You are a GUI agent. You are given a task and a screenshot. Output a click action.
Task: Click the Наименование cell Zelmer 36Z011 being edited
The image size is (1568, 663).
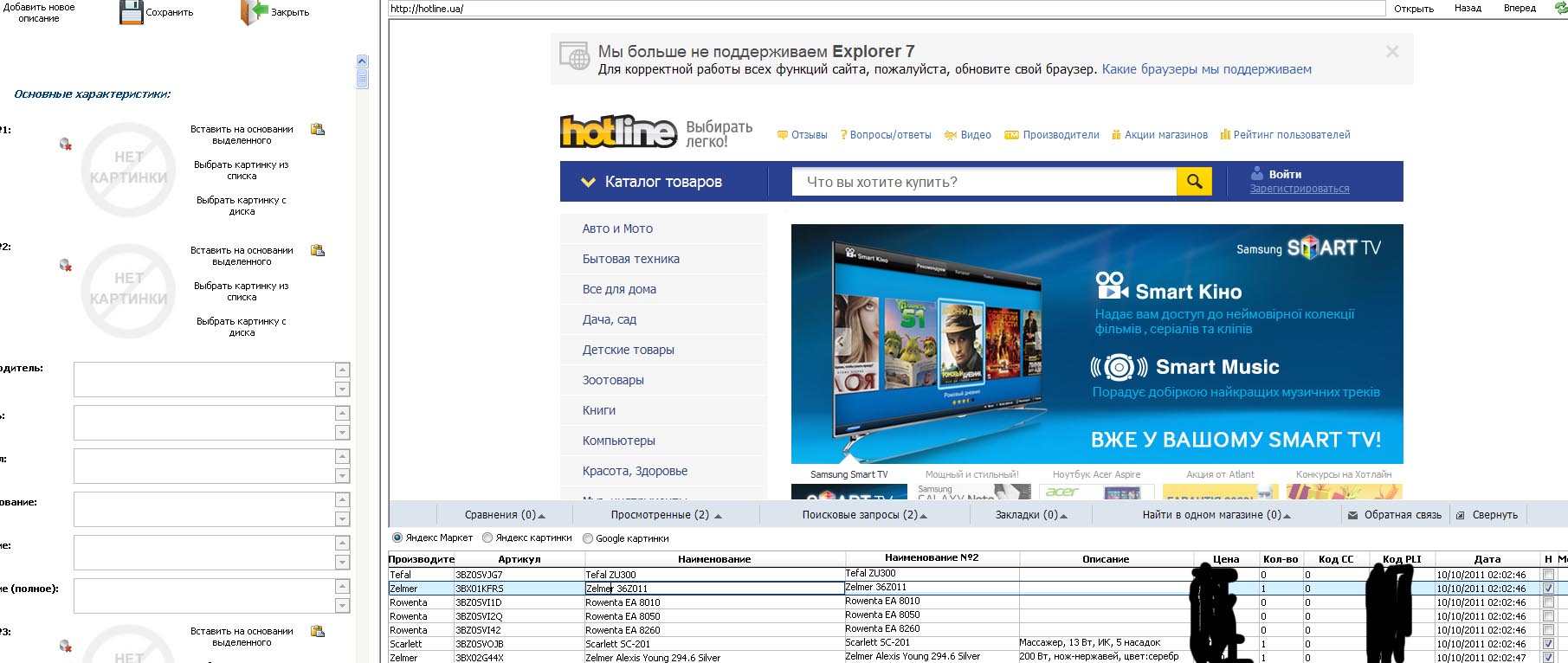714,589
